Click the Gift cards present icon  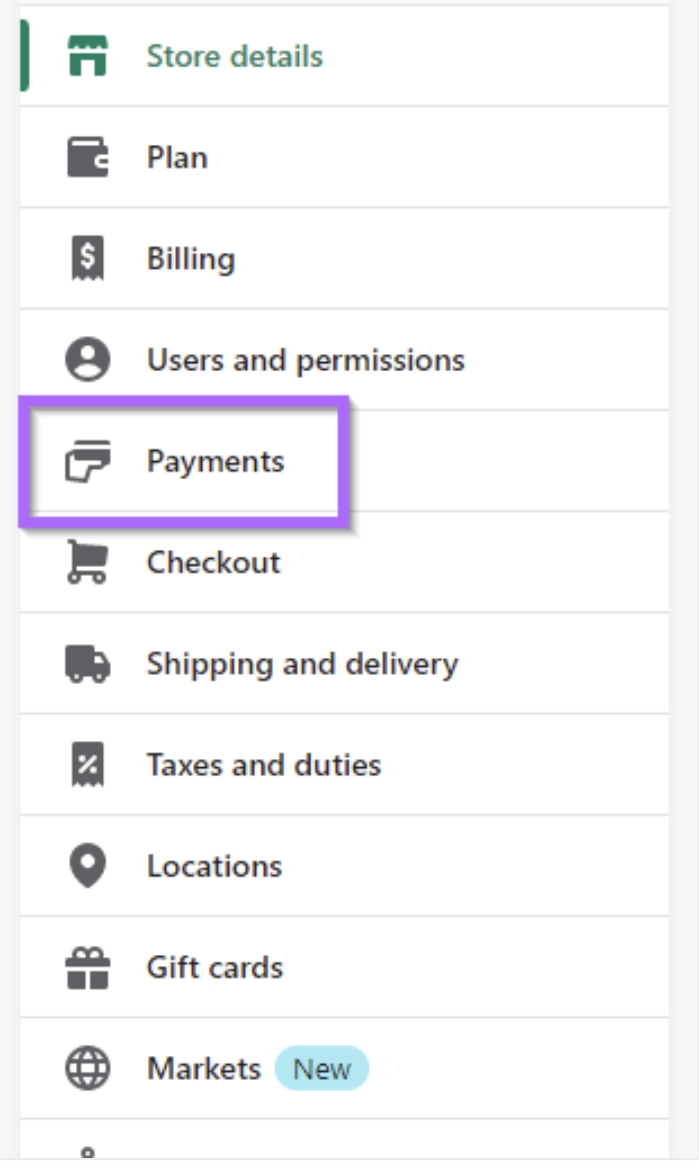pos(88,967)
